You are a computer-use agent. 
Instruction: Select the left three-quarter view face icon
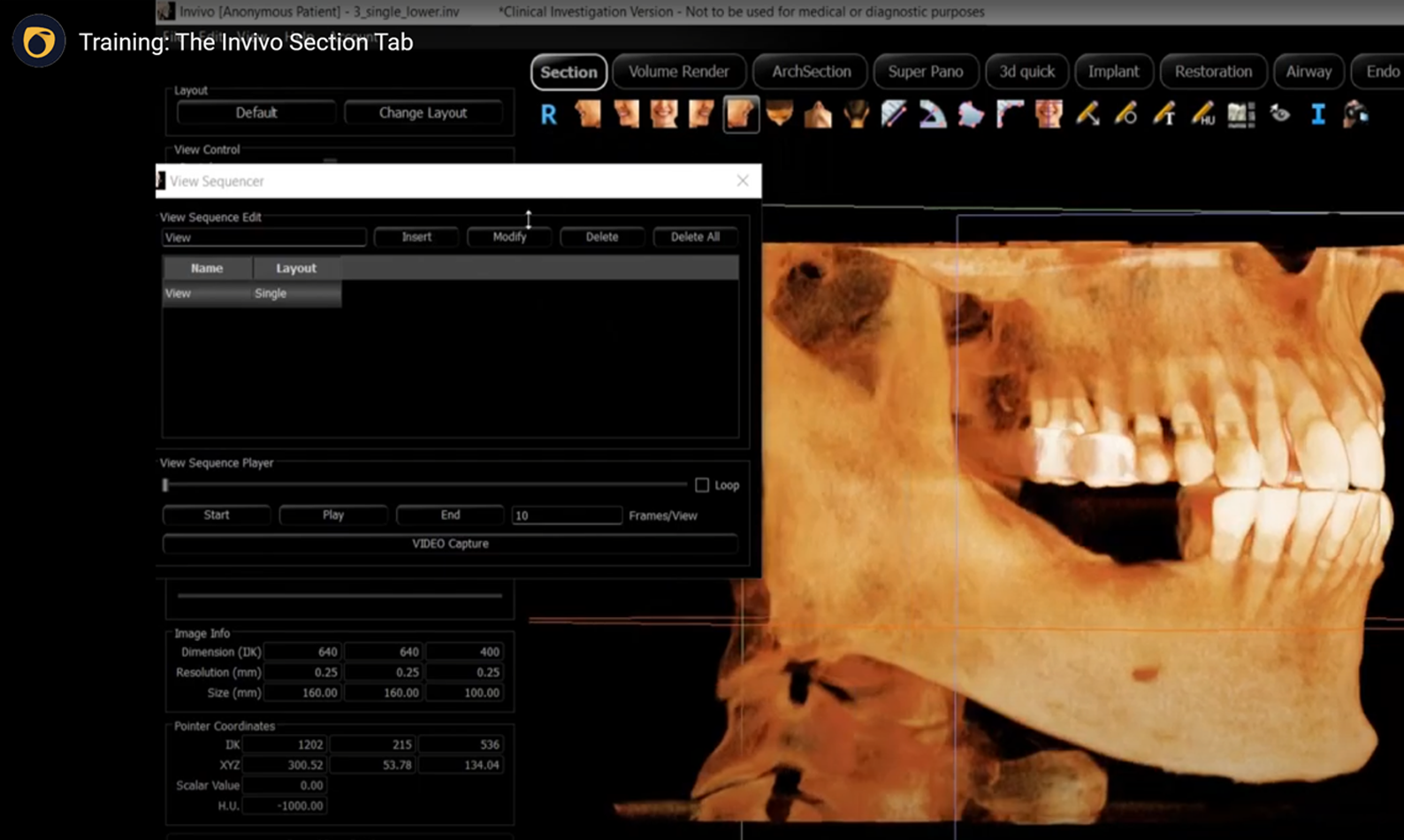(626, 114)
